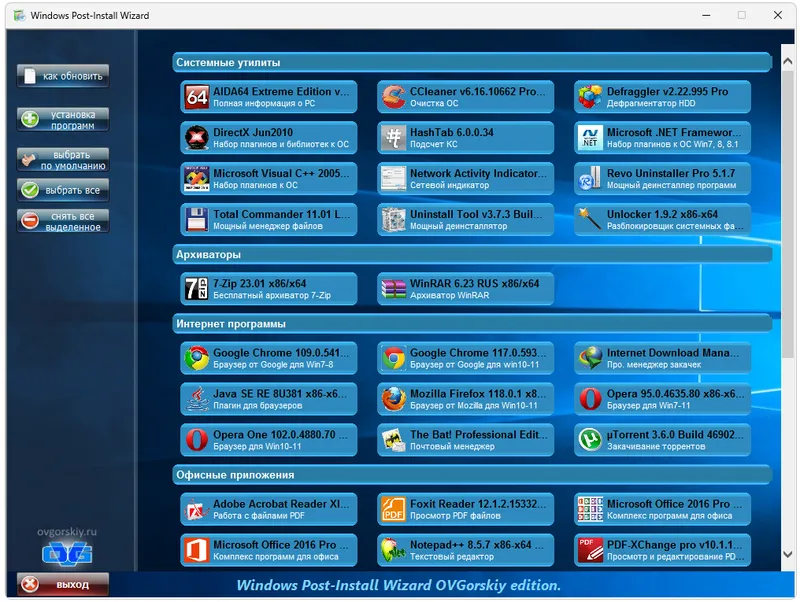The width and height of the screenshot is (800, 602).
Task: Click the scrollbar down arrow
Action: click(787, 554)
